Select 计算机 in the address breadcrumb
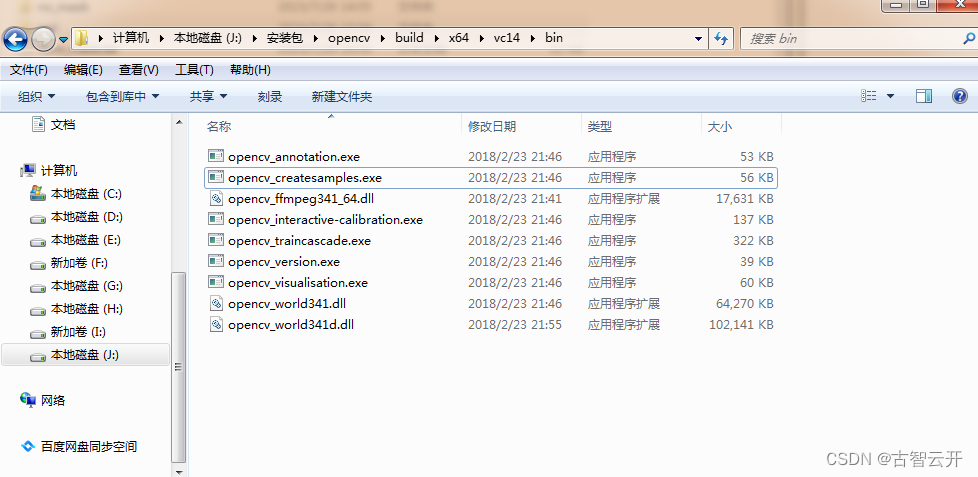The height and width of the screenshot is (477, 978). 131,38
